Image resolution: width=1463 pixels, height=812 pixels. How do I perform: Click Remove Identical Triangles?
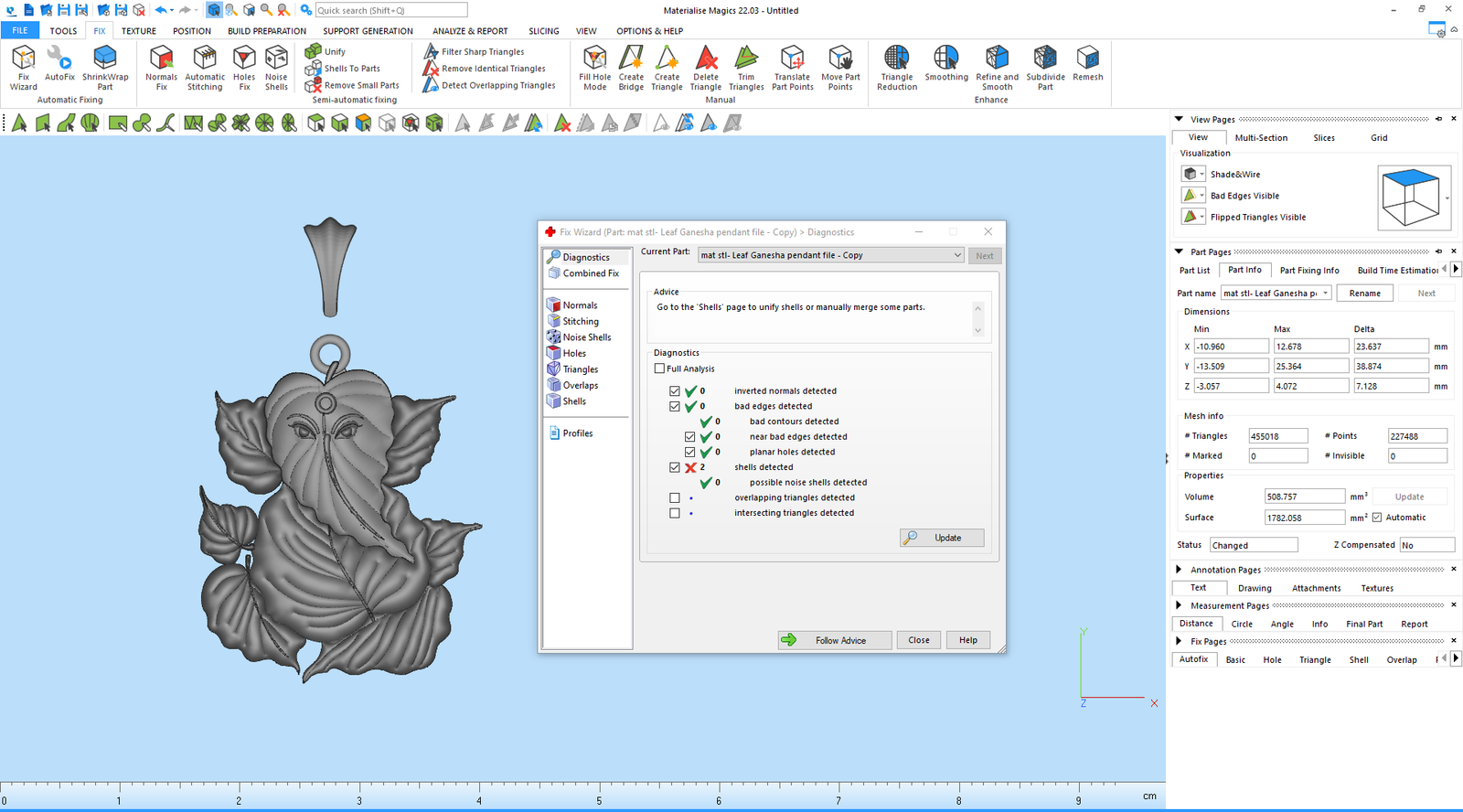coord(485,69)
